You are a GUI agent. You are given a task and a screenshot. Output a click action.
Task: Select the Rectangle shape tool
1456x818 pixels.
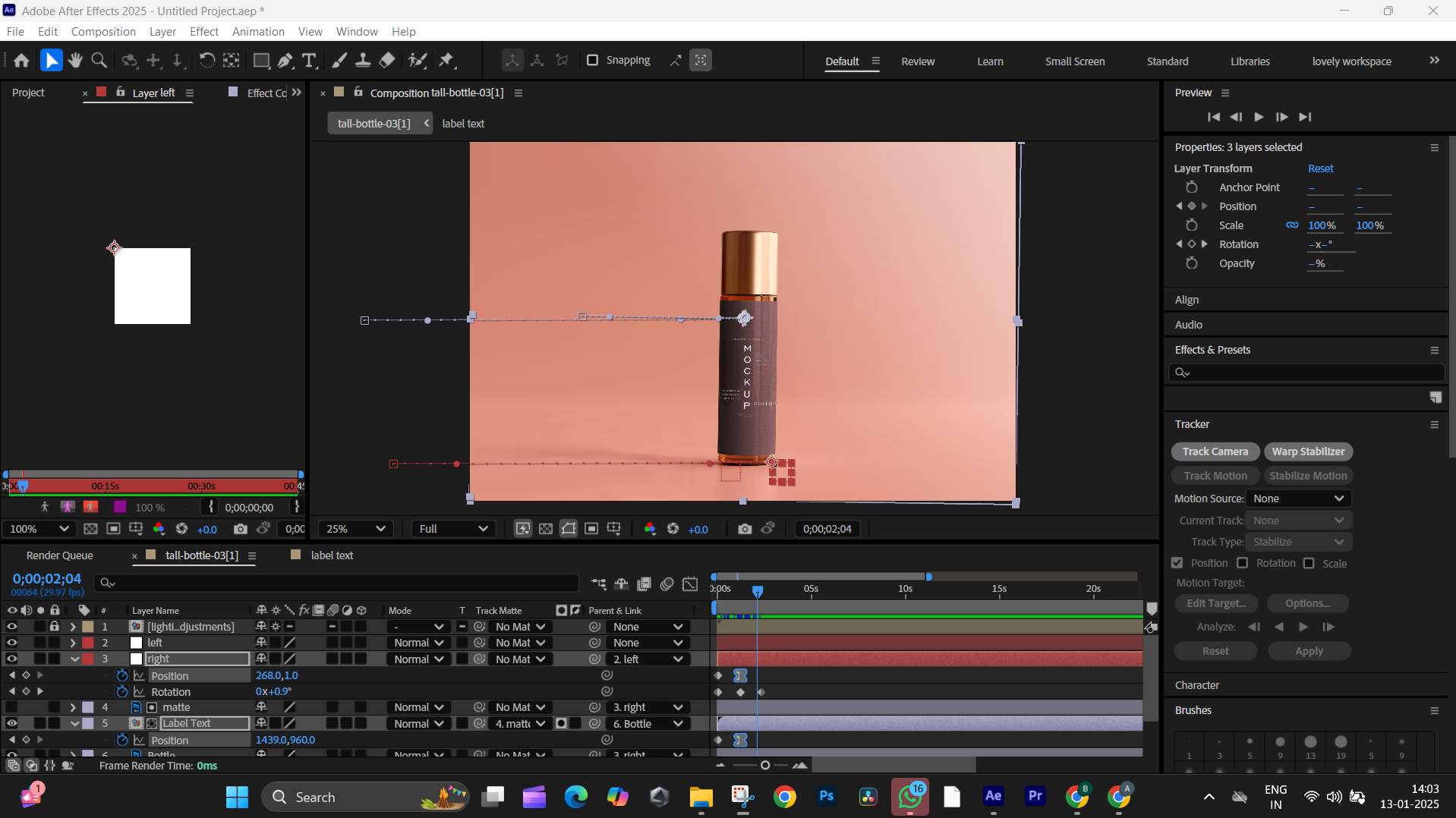point(261,61)
